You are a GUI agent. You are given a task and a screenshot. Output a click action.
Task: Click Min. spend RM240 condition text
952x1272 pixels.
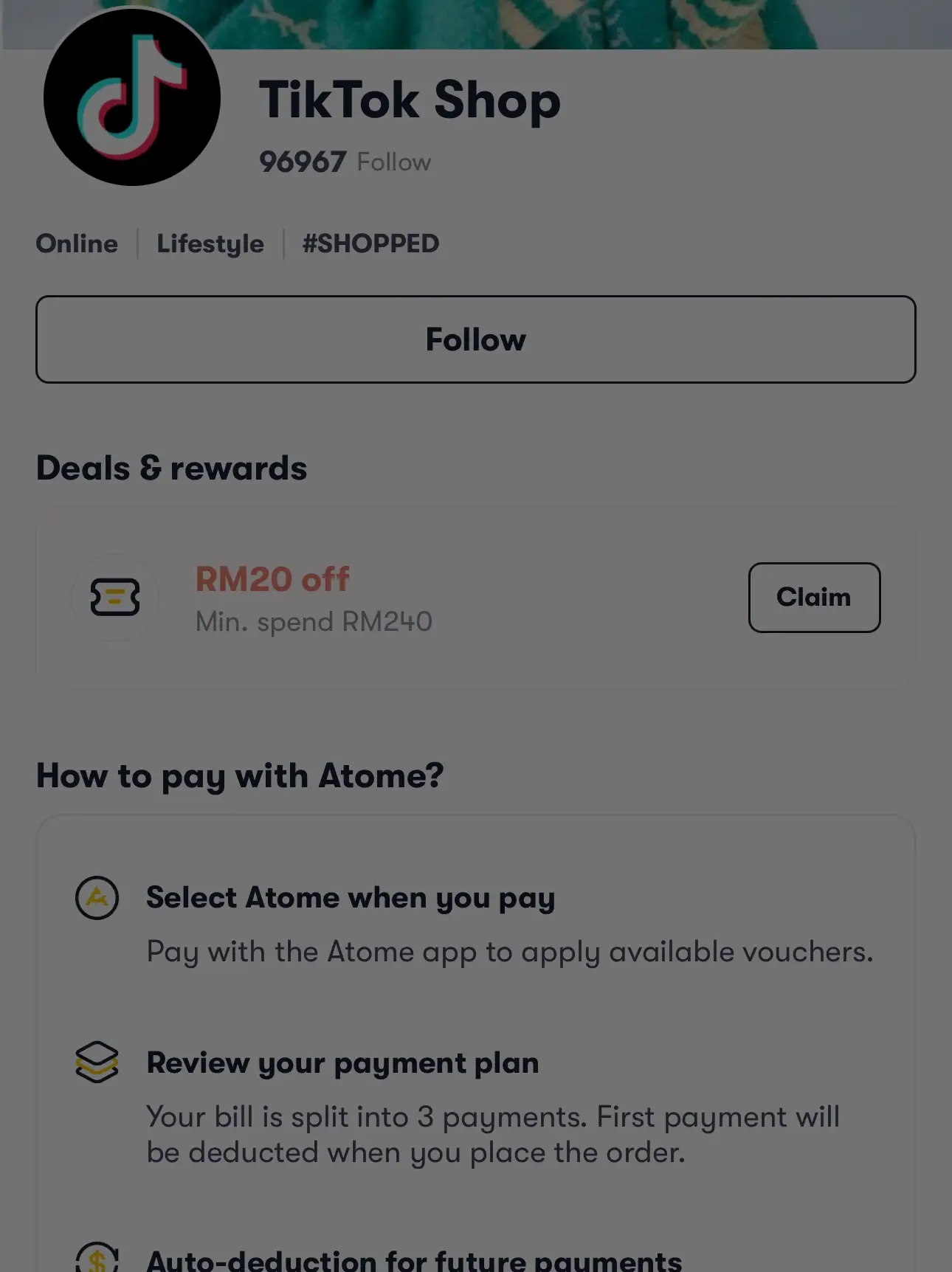tap(314, 621)
